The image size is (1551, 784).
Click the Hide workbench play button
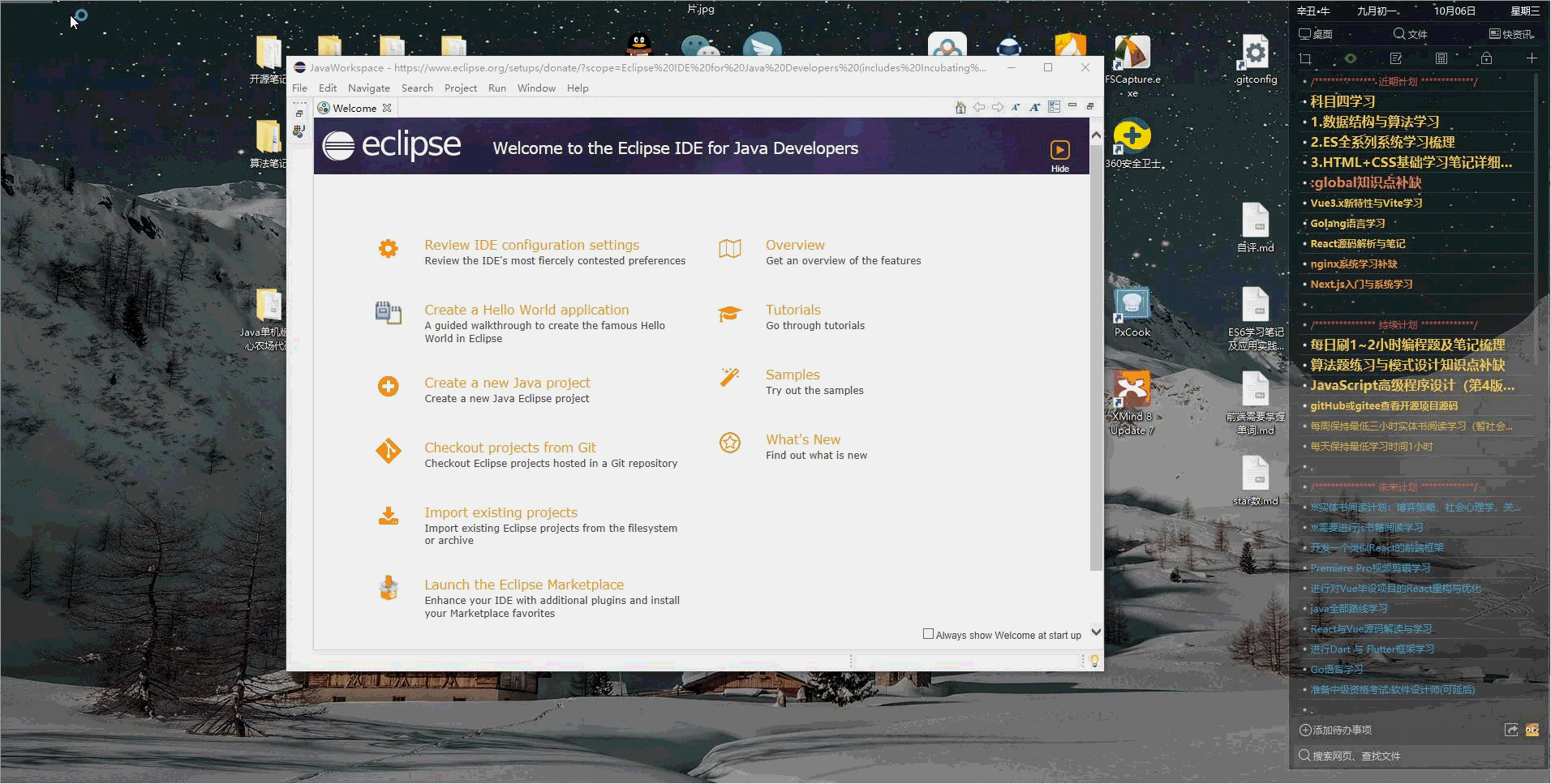click(1060, 150)
